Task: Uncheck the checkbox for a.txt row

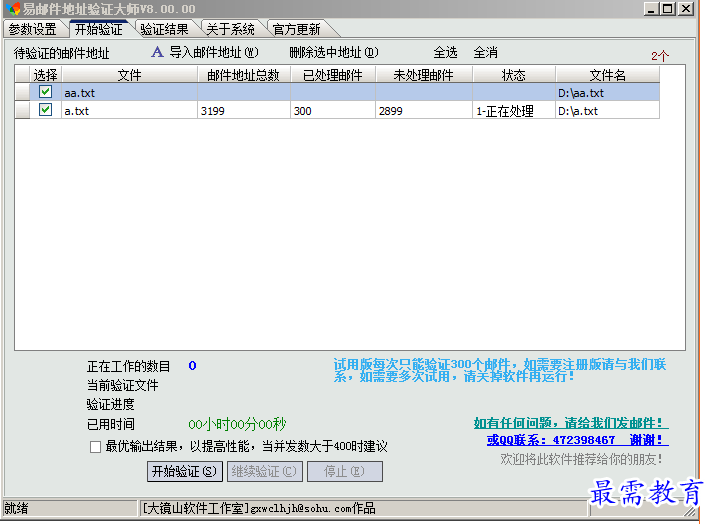Action: (45, 110)
